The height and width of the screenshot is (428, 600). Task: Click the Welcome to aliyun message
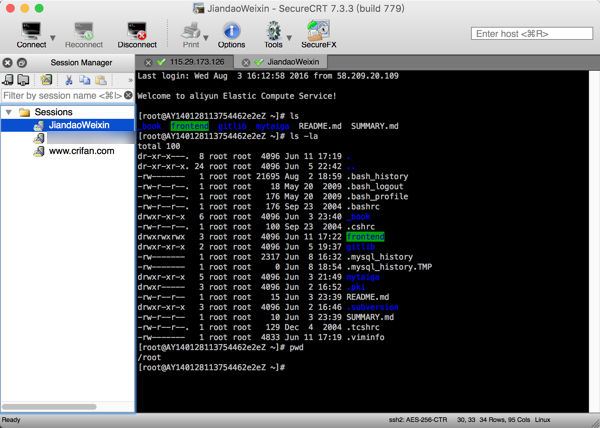[x=237, y=96]
